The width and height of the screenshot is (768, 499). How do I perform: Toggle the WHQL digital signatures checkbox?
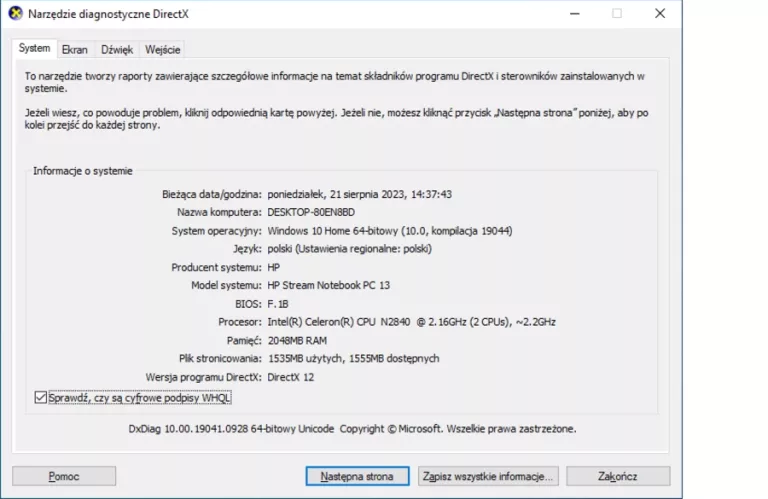[40, 398]
